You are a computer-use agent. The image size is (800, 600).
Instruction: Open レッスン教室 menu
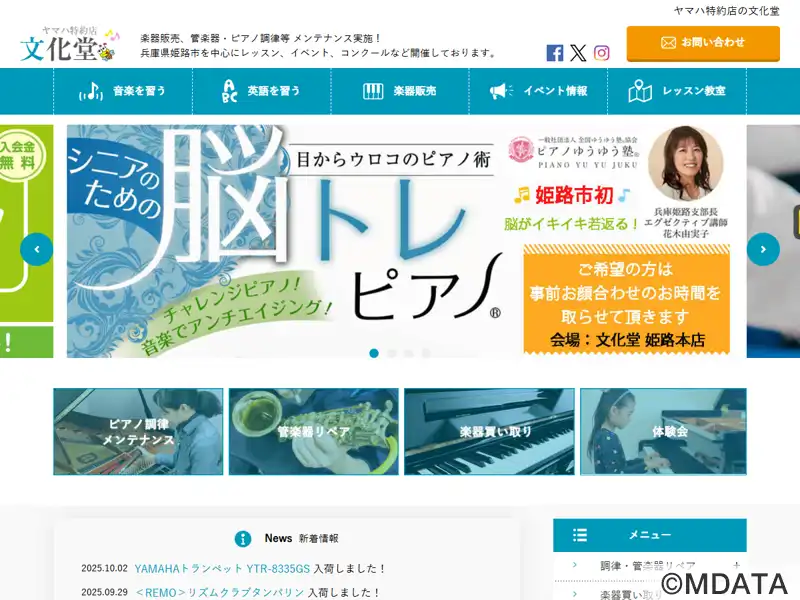click(x=677, y=91)
